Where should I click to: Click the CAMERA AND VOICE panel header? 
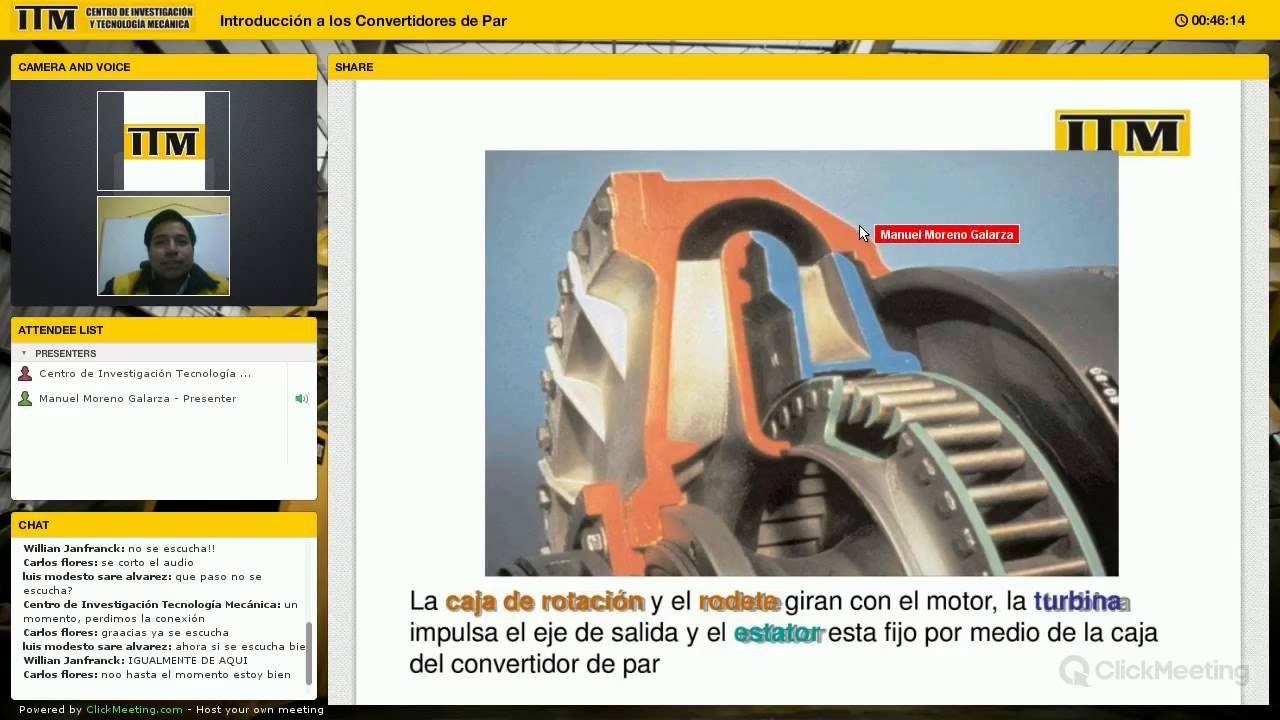click(x=164, y=67)
